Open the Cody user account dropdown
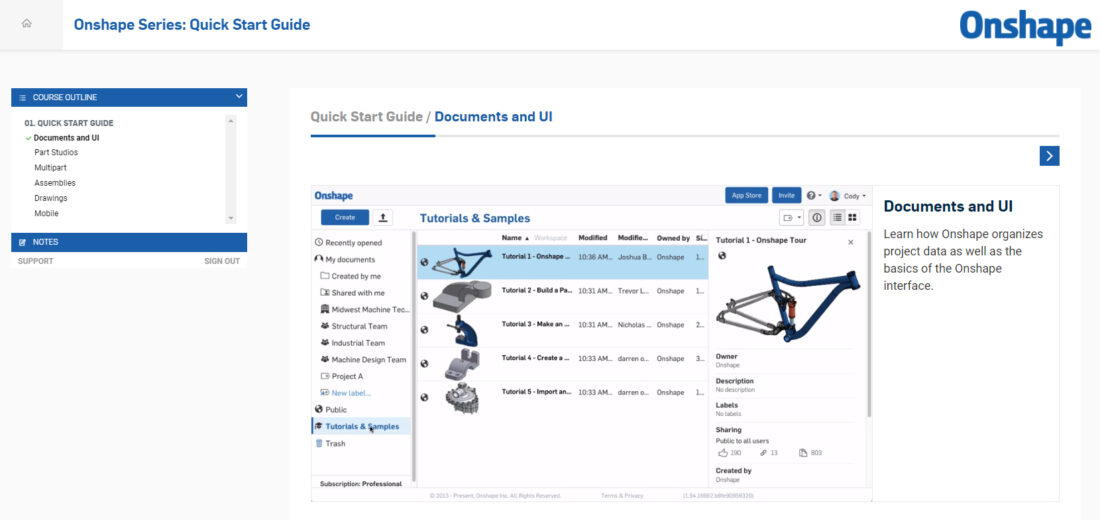The width and height of the screenshot is (1100, 520). point(849,196)
